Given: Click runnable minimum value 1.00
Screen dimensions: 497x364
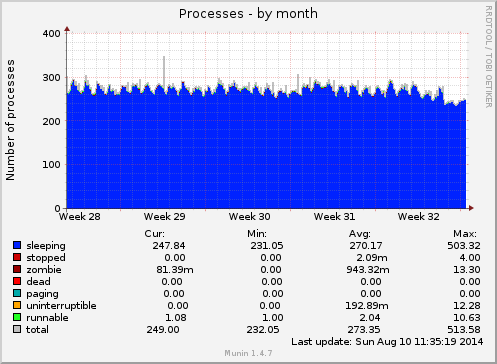Looking at the screenshot, I should pos(273,318).
